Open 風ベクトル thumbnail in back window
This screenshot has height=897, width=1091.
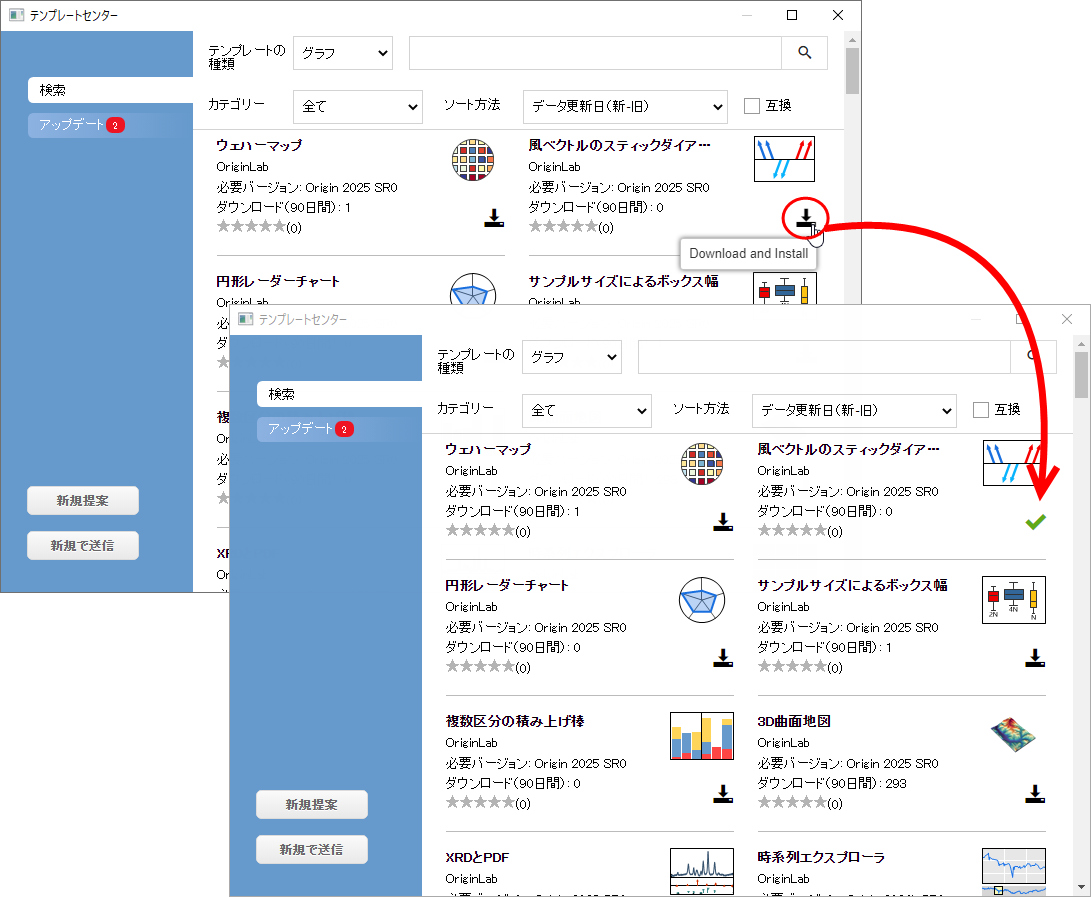tap(784, 159)
